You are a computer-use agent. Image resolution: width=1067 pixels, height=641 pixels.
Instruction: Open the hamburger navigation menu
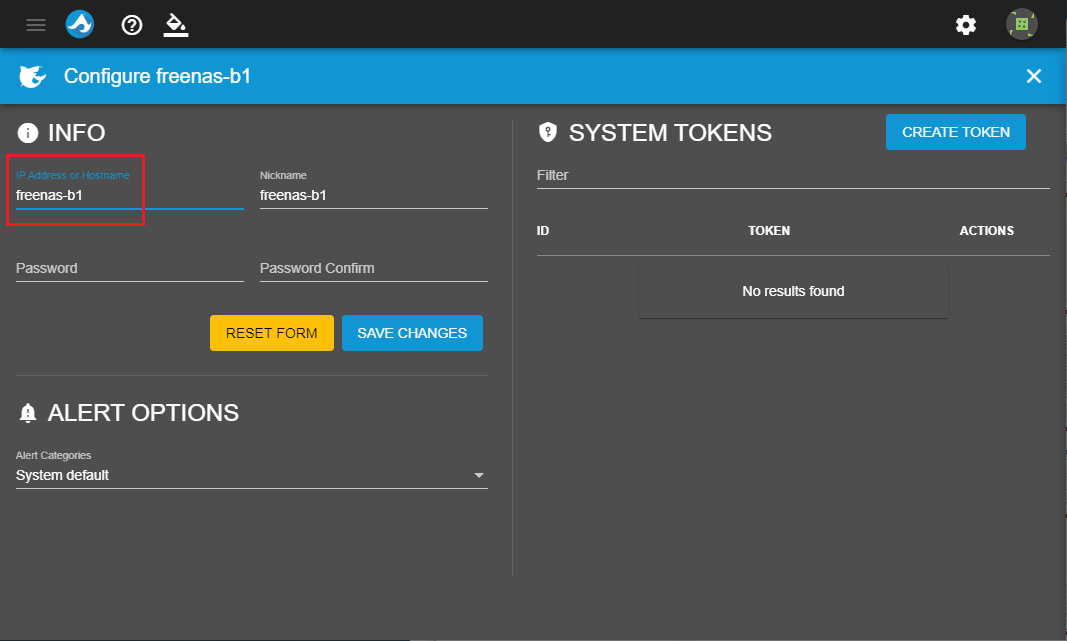point(36,25)
